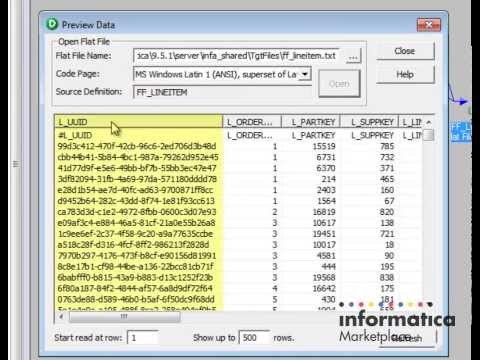Click L_PARTKEY value 19568
The height and width of the screenshot is (360, 480).
pos(324,278)
